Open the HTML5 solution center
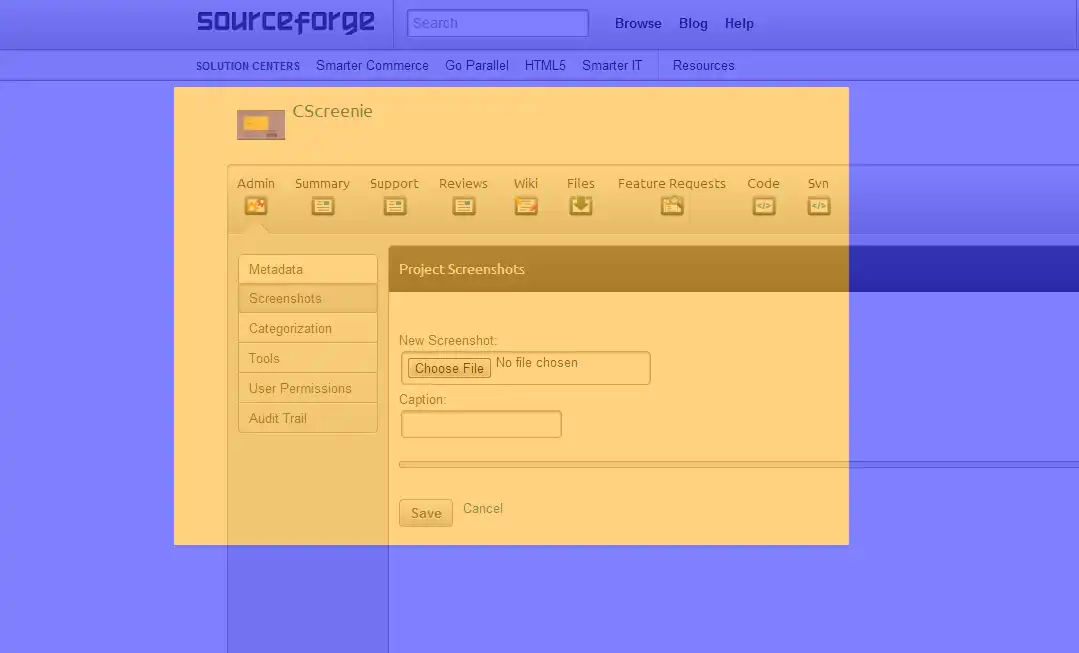This screenshot has width=1079, height=653. [x=545, y=65]
